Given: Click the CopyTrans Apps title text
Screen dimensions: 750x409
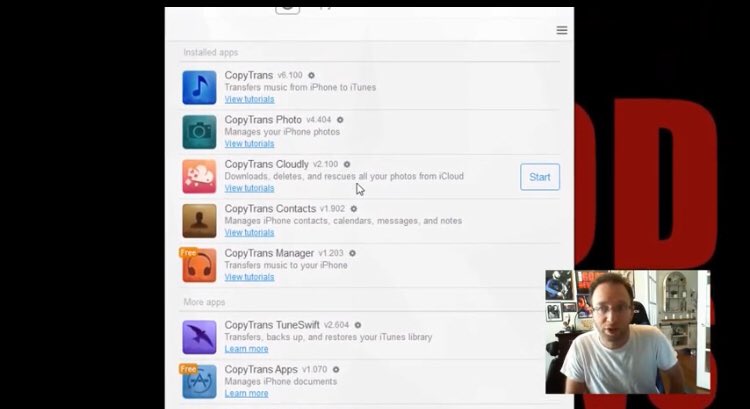Looking at the screenshot, I should click(x=261, y=370).
